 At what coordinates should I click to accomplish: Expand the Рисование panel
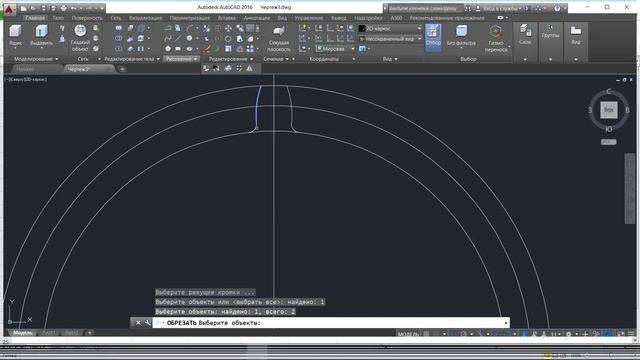(x=181, y=59)
